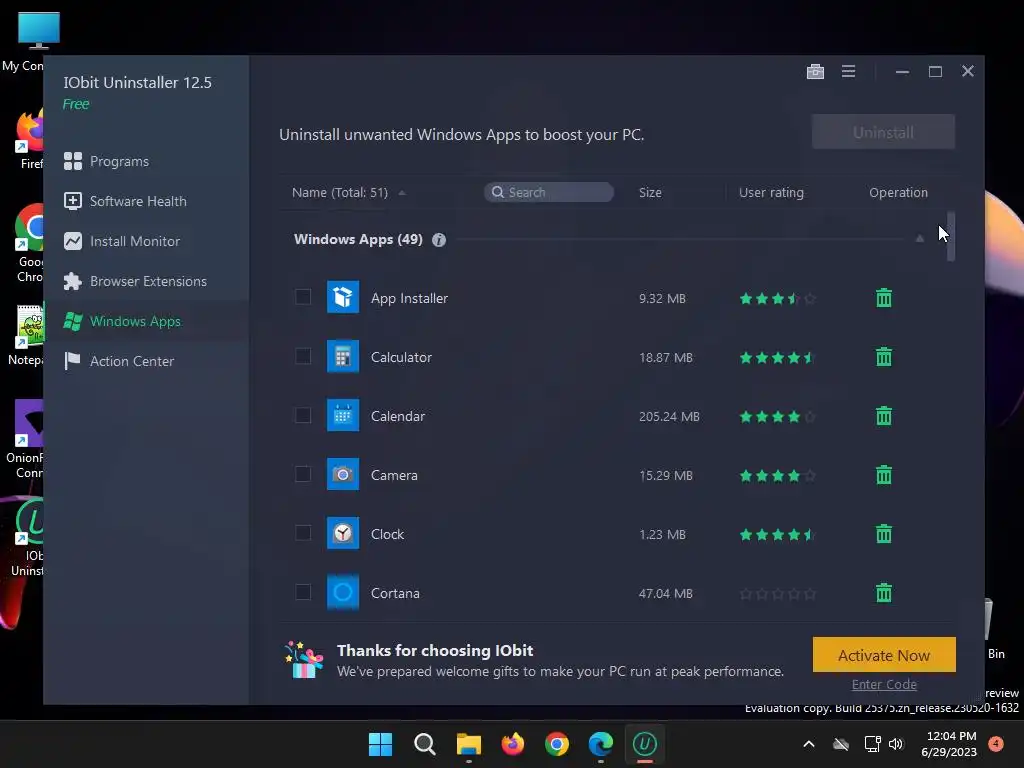Click the Cortana app icon
This screenshot has height=768, width=1024.
click(x=343, y=592)
